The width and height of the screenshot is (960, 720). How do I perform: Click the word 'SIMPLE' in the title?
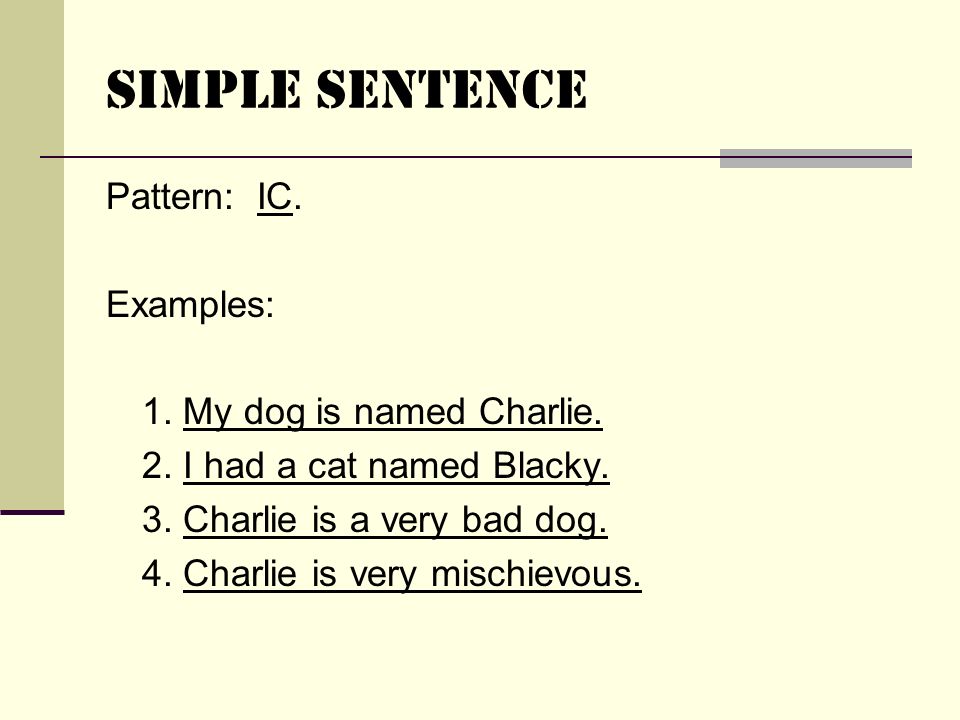[x=204, y=89]
